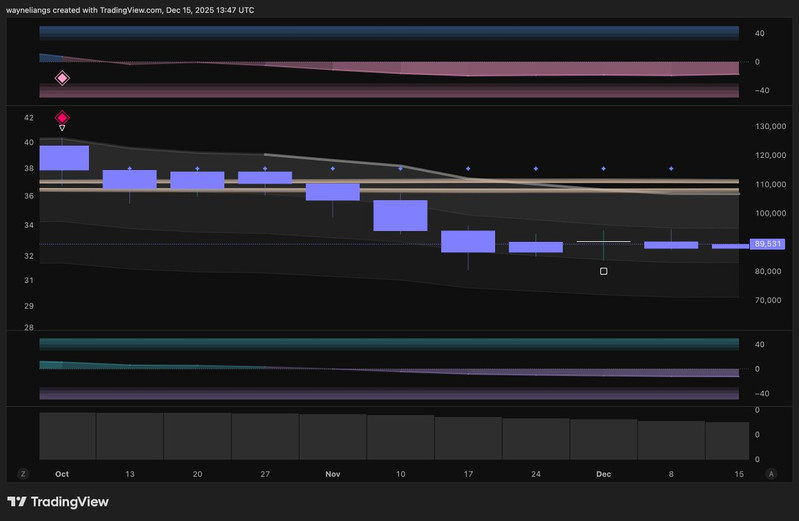Screen dimensions: 799x521
Task: Click the 89,531 current price label
Action: (x=767, y=244)
